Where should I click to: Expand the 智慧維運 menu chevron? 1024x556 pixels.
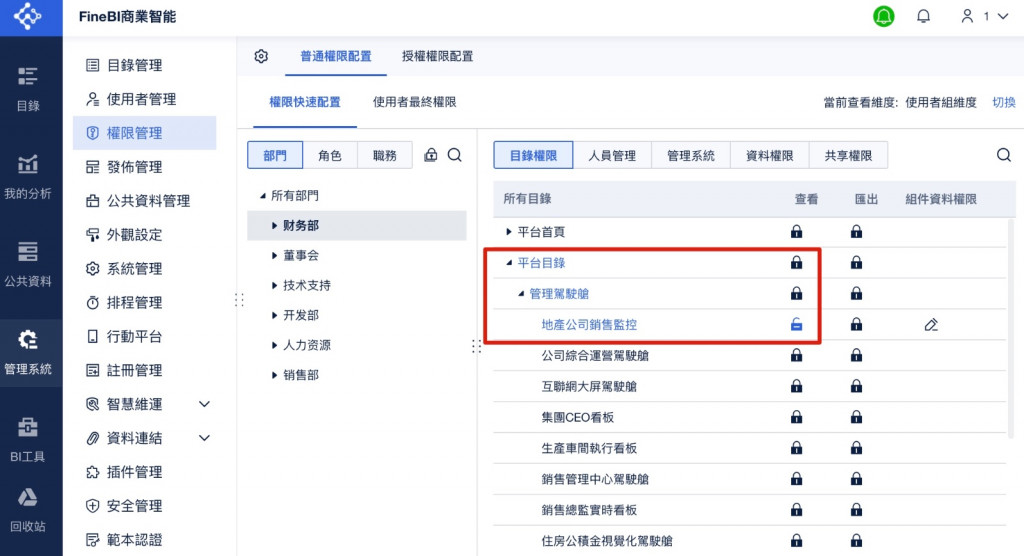[x=204, y=404]
